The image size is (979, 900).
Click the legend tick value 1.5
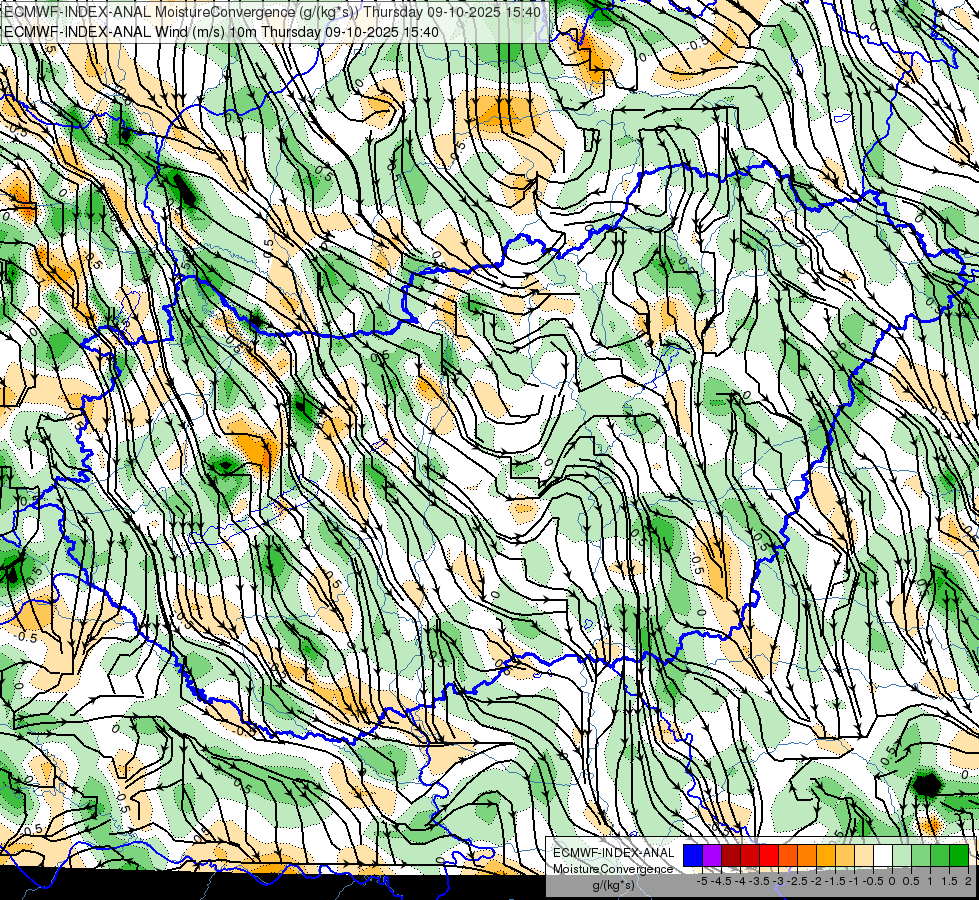point(949,881)
